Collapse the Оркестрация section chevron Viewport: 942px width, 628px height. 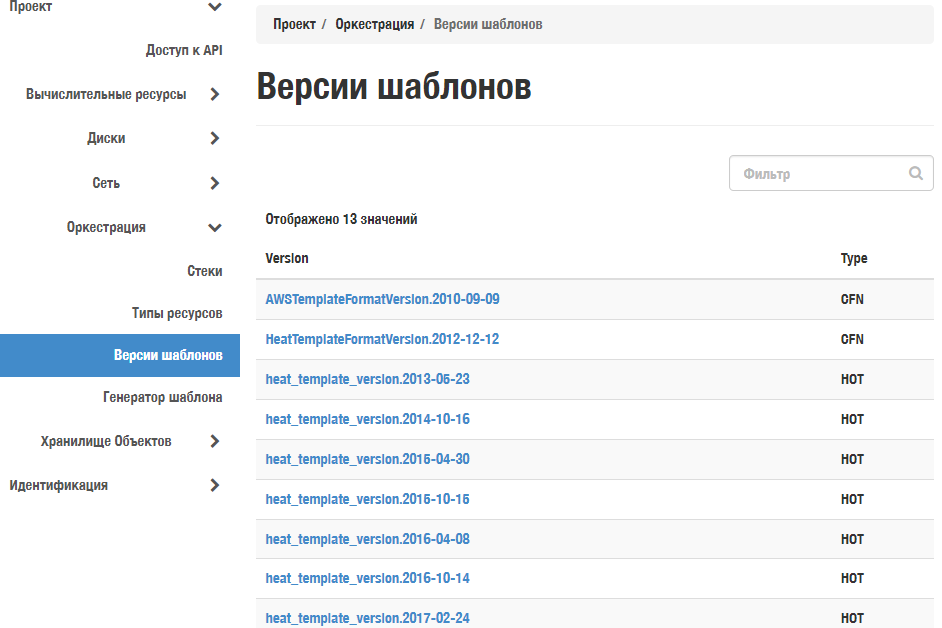[x=213, y=227]
